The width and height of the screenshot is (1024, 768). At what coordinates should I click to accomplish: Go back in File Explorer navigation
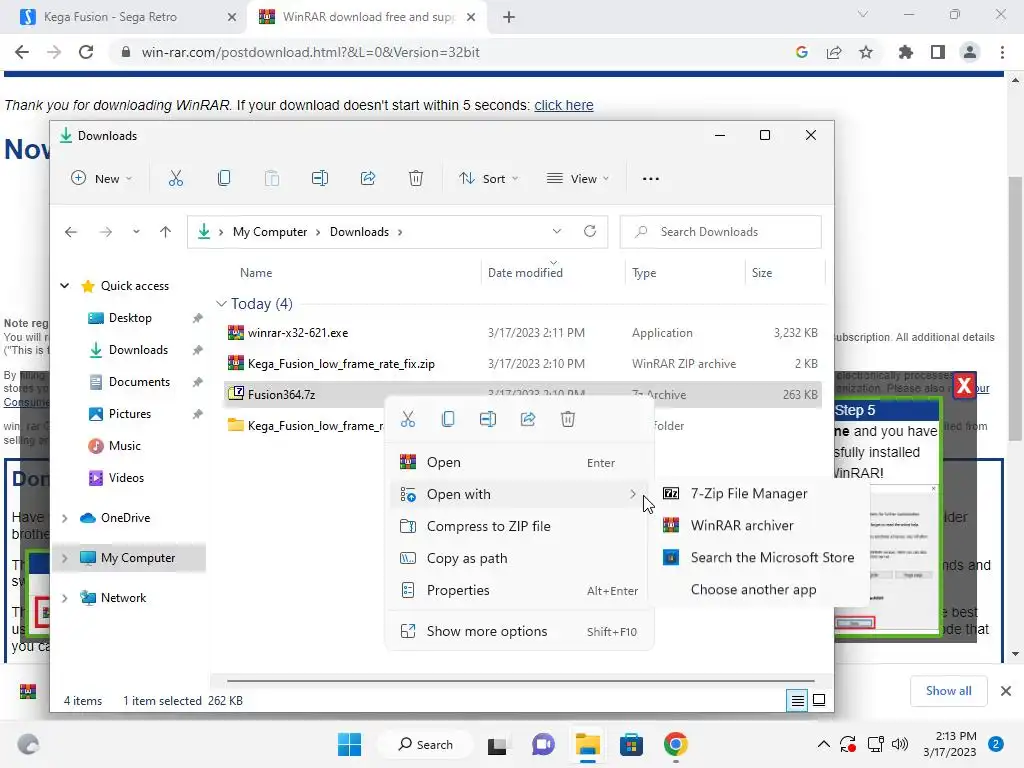click(71, 232)
